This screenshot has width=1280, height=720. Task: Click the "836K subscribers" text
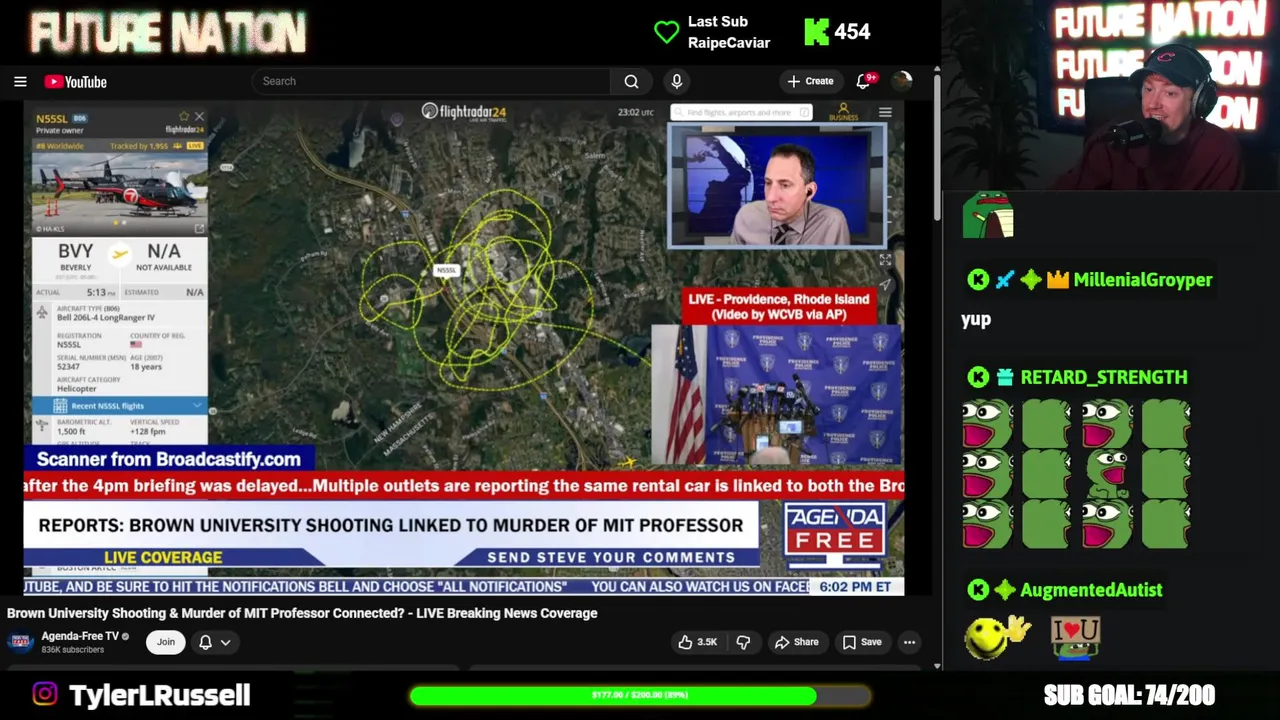73,650
